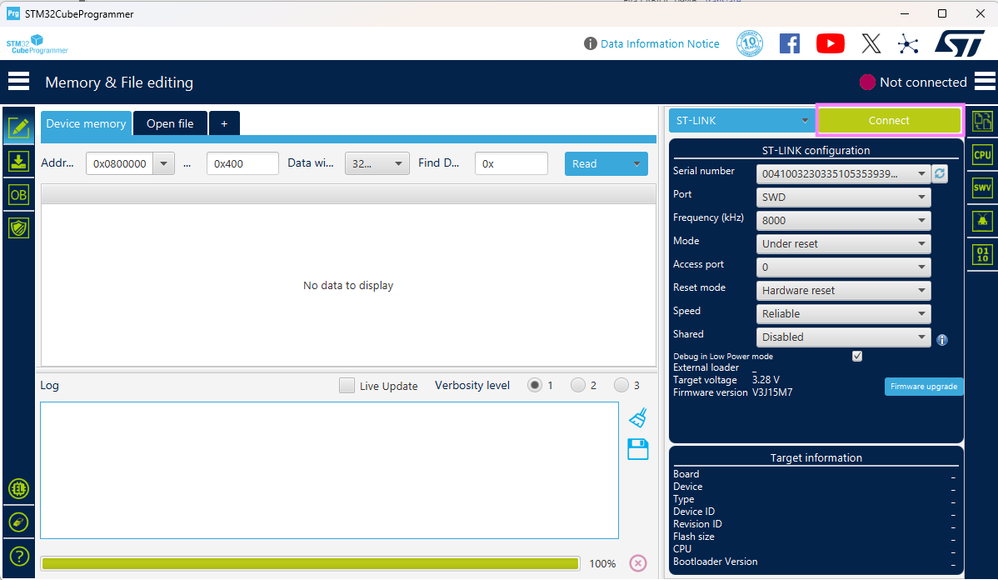Switch to the Open file tab
The image size is (998, 580).
(x=170, y=124)
